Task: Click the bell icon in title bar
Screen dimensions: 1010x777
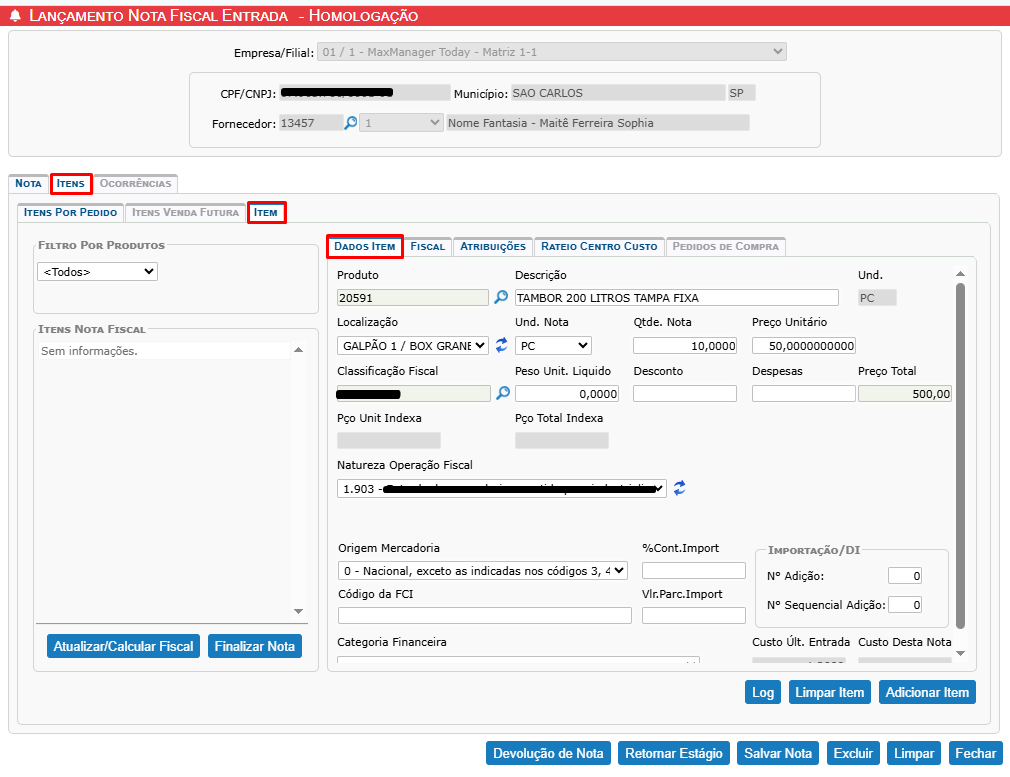Action: tap(15, 16)
